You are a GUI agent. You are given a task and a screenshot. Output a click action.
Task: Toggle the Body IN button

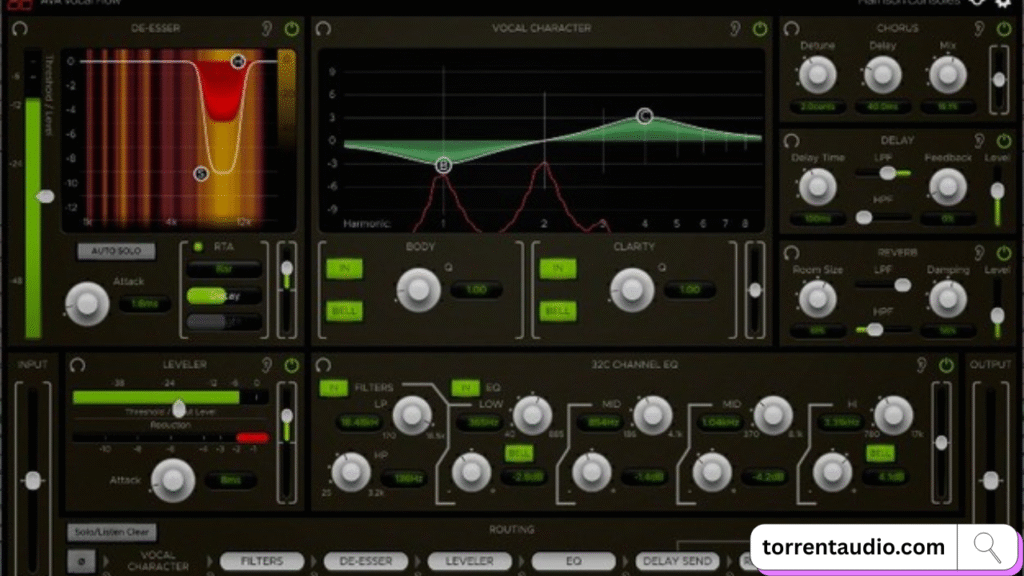click(x=344, y=268)
